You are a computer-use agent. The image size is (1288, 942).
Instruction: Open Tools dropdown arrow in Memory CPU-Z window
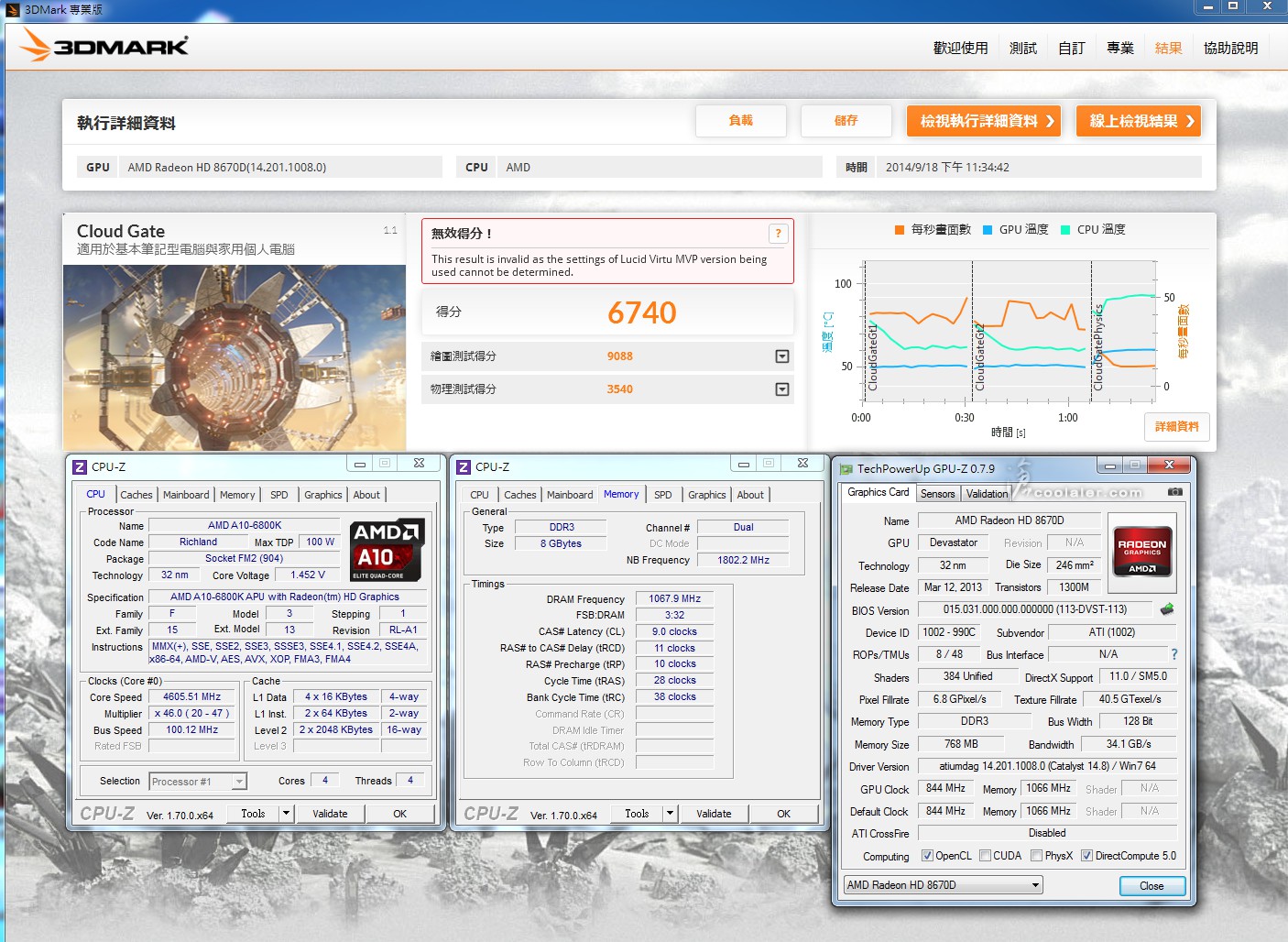(670, 814)
